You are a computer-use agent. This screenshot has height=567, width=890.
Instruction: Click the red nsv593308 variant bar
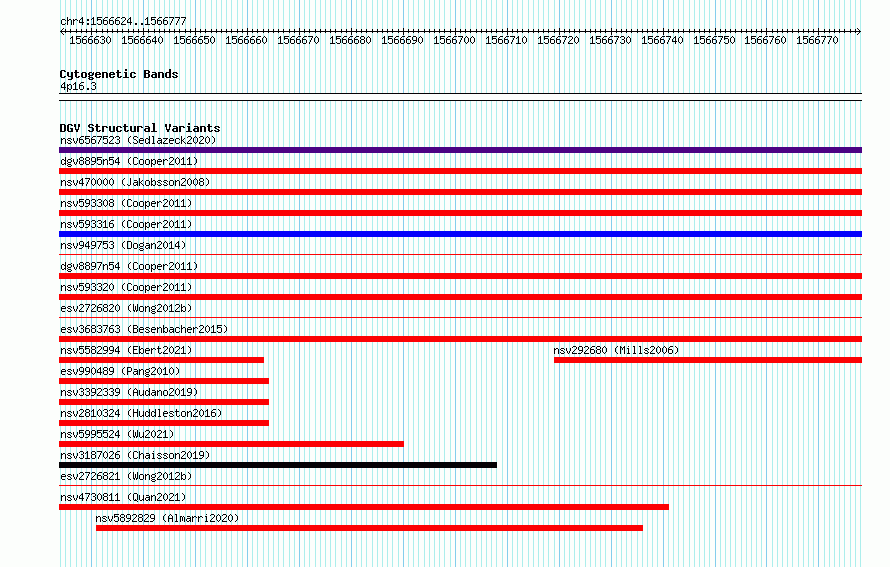(460, 213)
